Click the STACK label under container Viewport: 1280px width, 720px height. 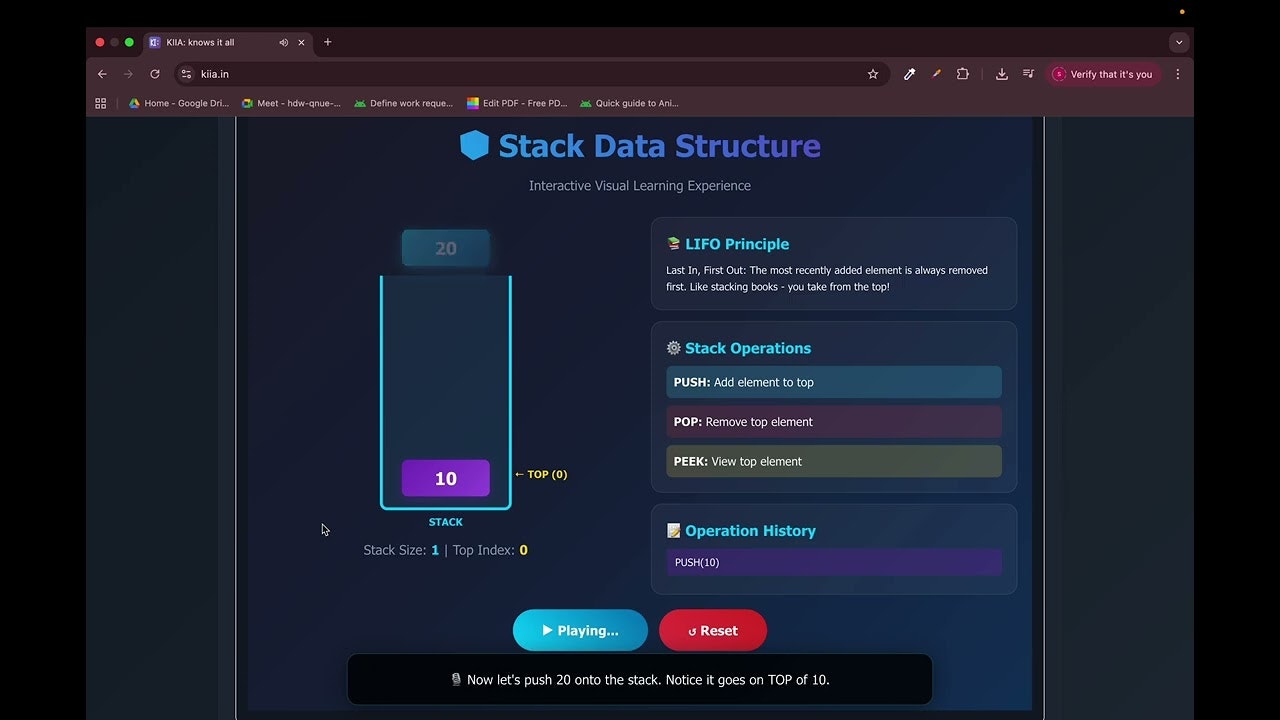coord(446,522)
